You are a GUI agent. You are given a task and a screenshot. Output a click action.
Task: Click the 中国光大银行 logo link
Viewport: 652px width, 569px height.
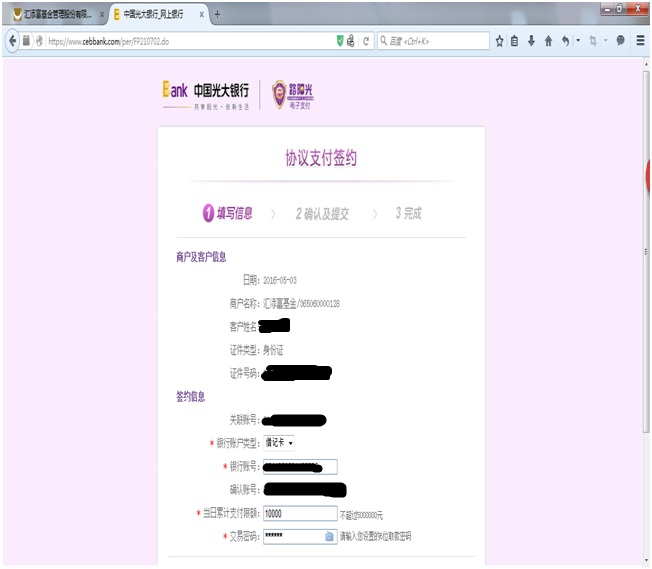206,93
